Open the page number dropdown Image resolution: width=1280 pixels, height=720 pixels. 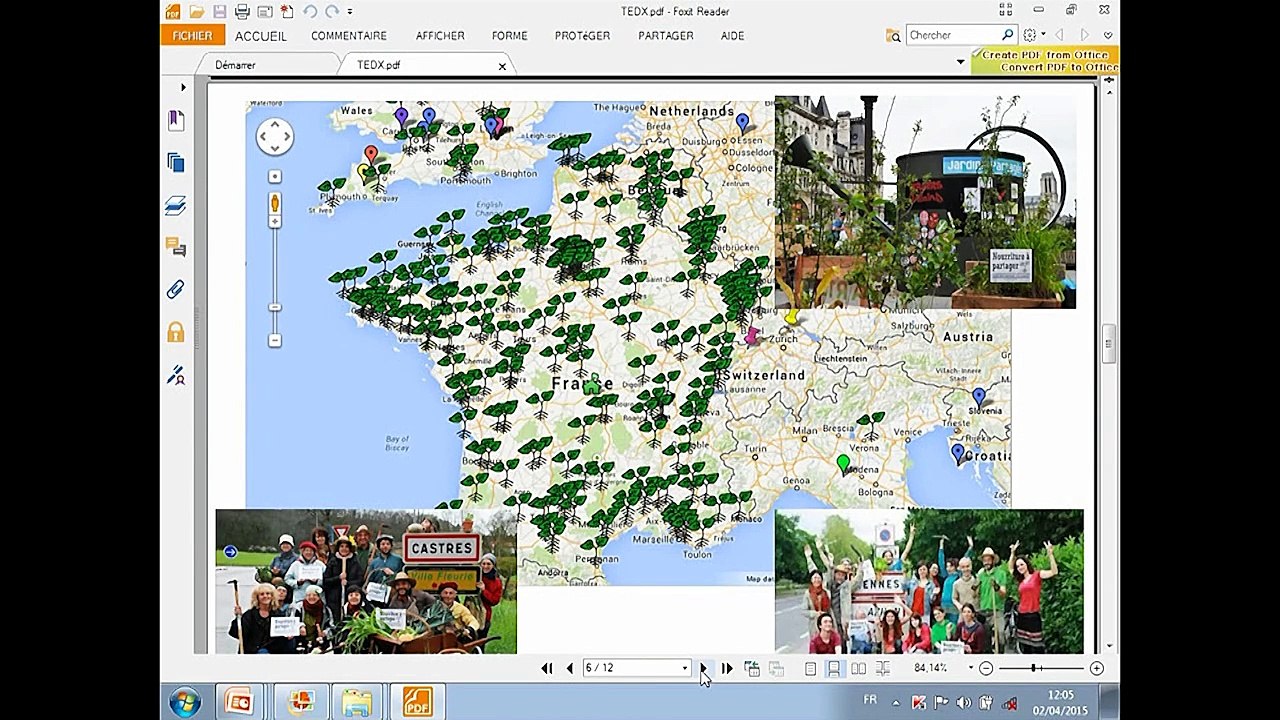(x=685, y=668)
